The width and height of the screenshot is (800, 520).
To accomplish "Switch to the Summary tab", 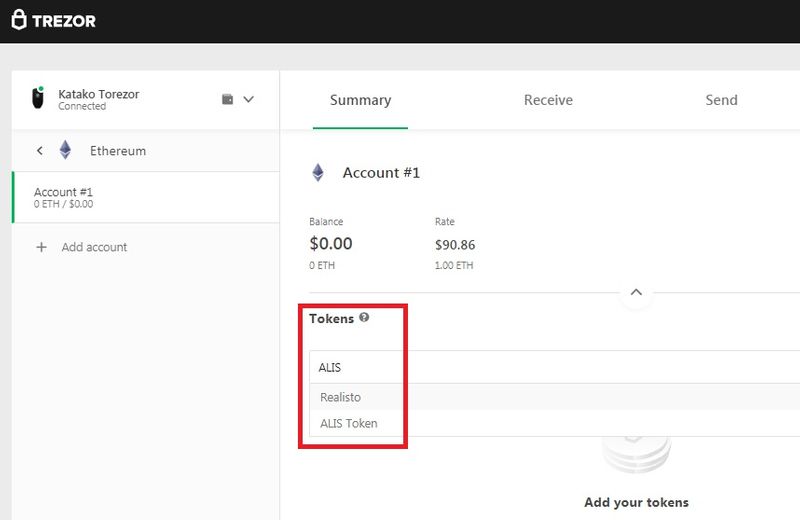I will 360,100.
